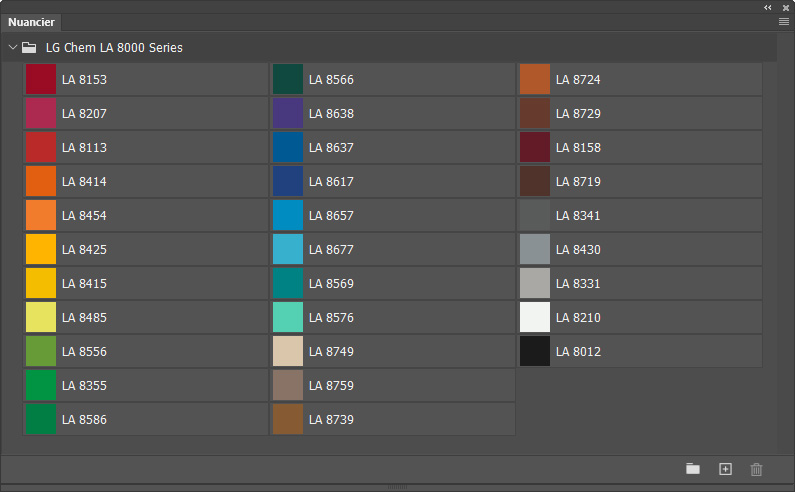Viewport: 795px width, 492px height.
Task: Select the bright blue LA 8657 swatch
Action: (x=288, y=215)
